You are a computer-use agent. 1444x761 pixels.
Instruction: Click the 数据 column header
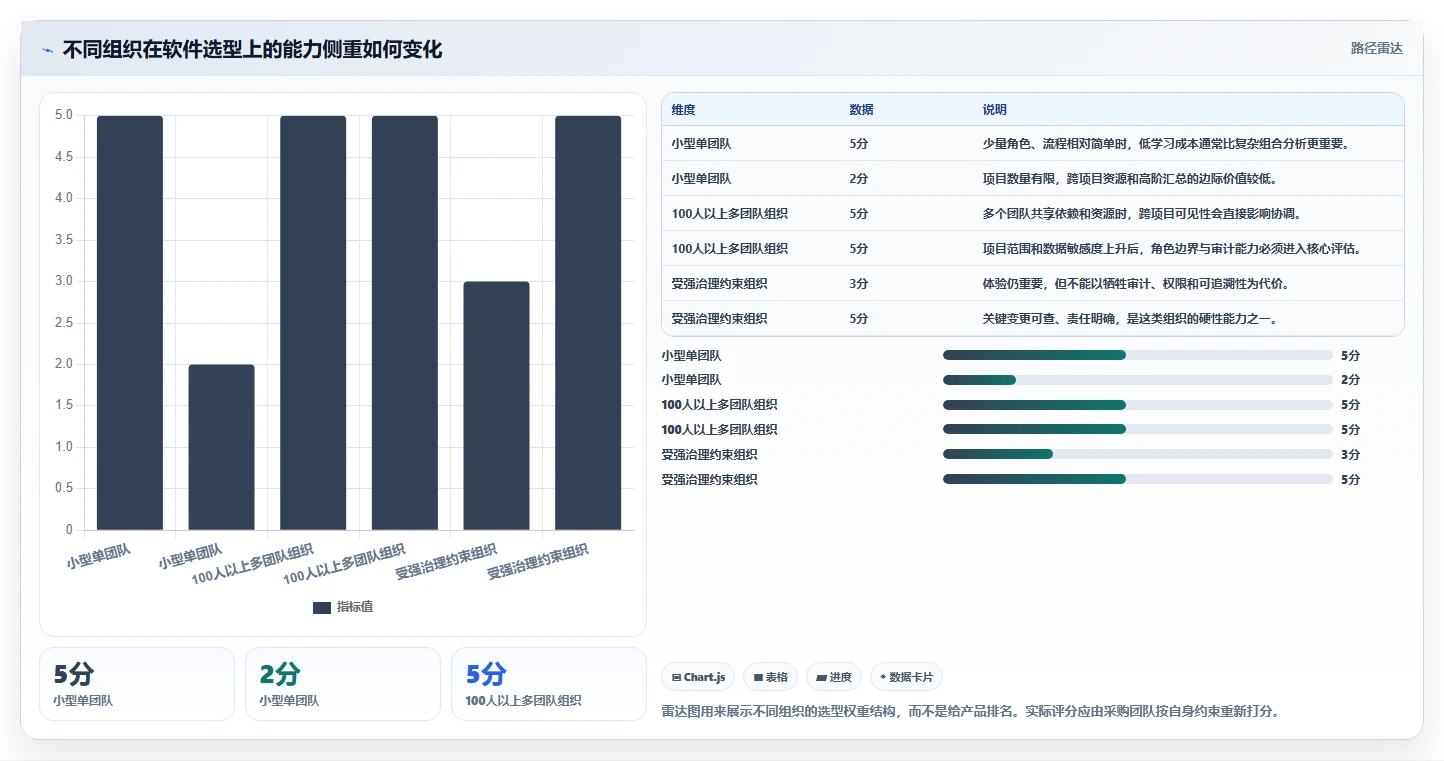point(862,110)
